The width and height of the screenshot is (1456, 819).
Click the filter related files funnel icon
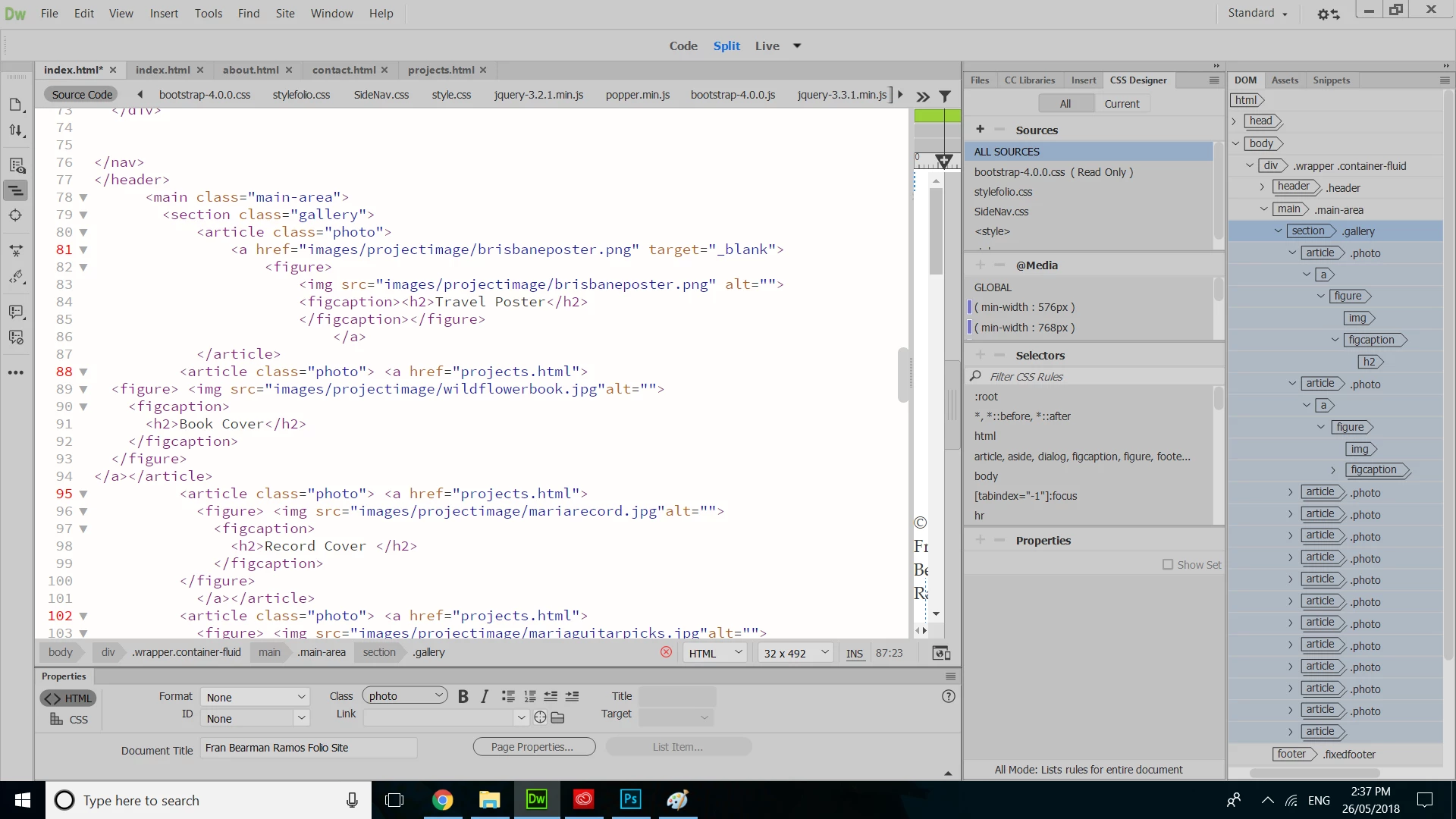pos(945,96)
